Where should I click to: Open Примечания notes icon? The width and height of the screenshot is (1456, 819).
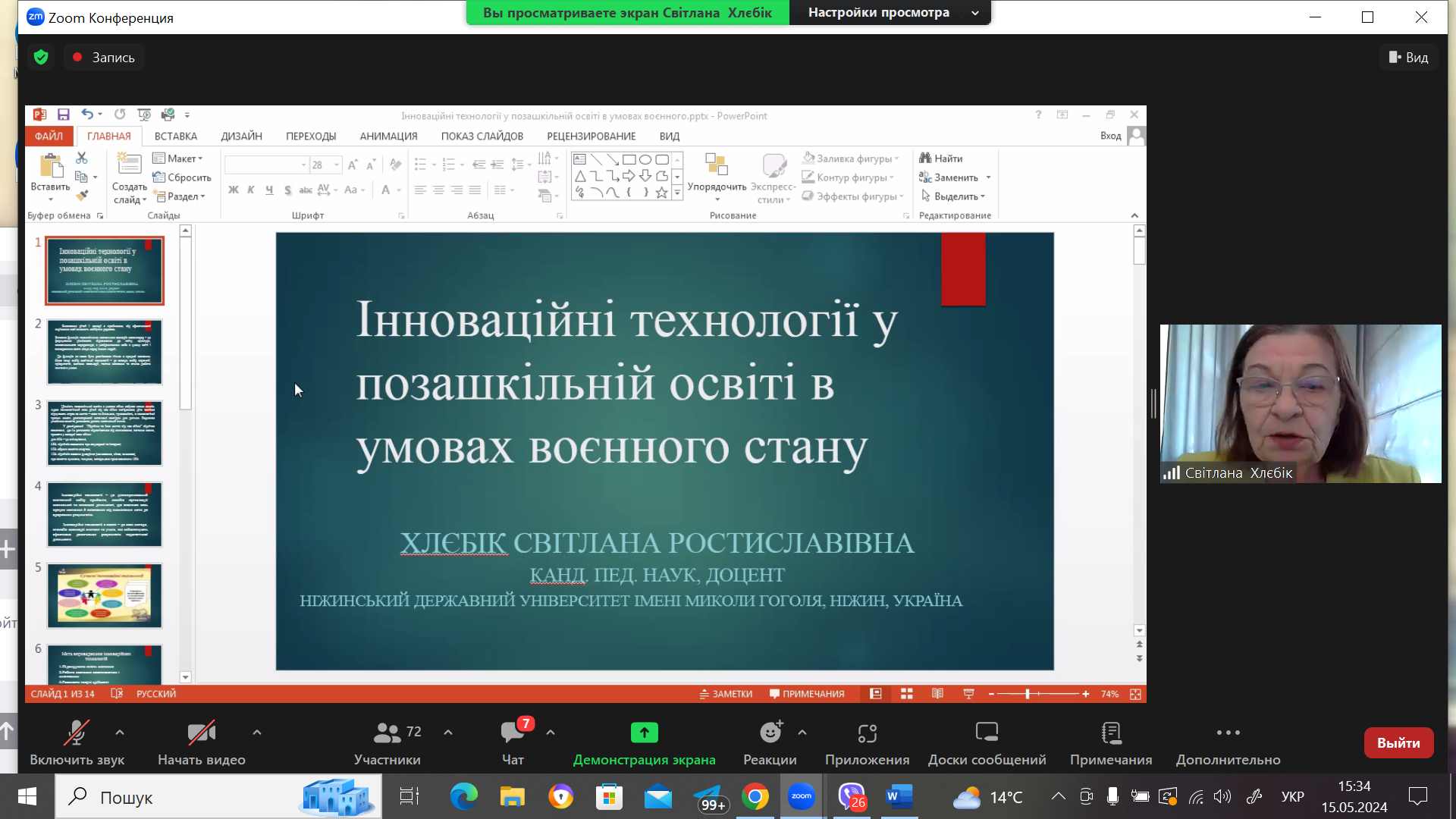(x=1110, y=733)
